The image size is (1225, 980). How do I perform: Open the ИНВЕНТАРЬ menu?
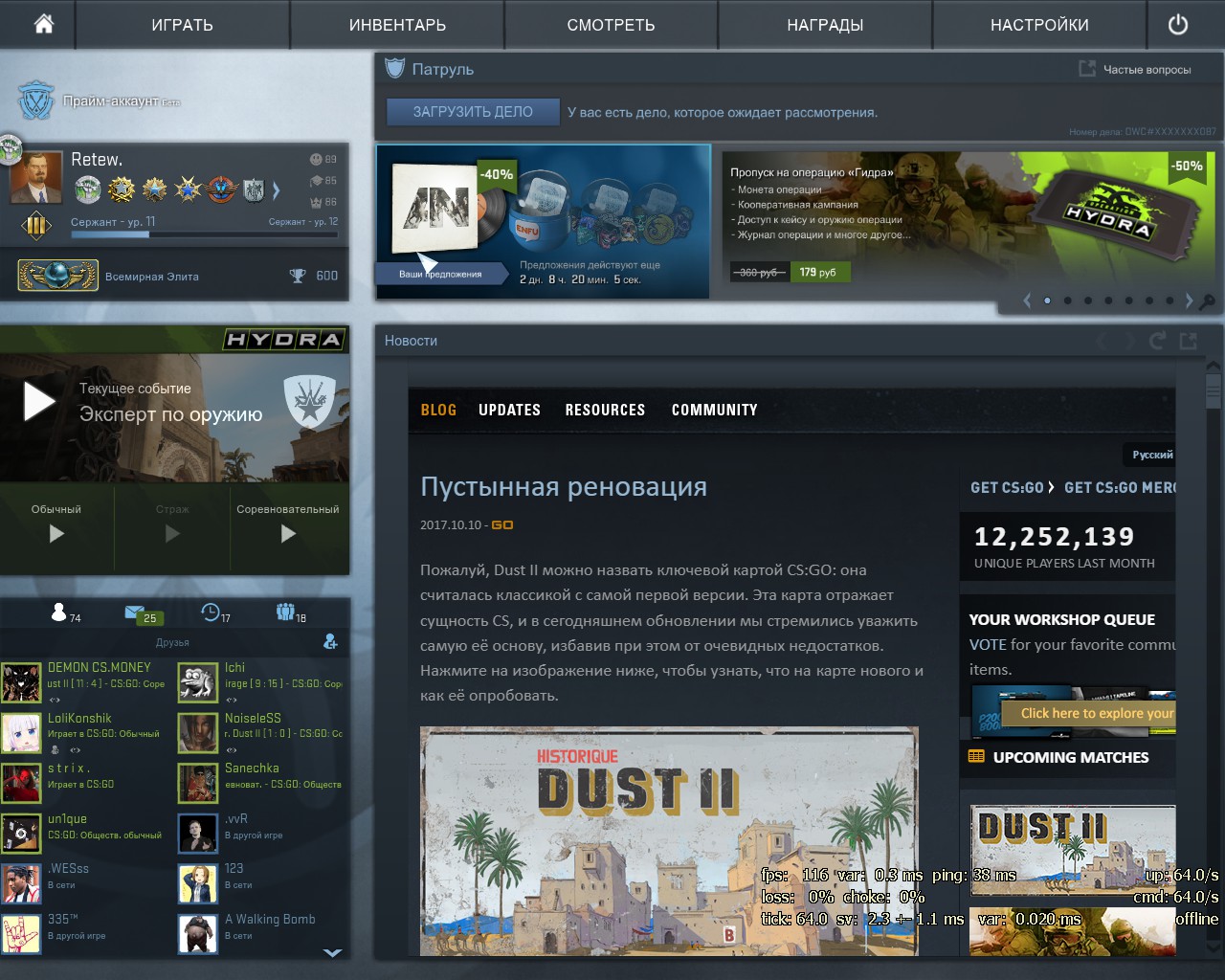pos(397,25)
